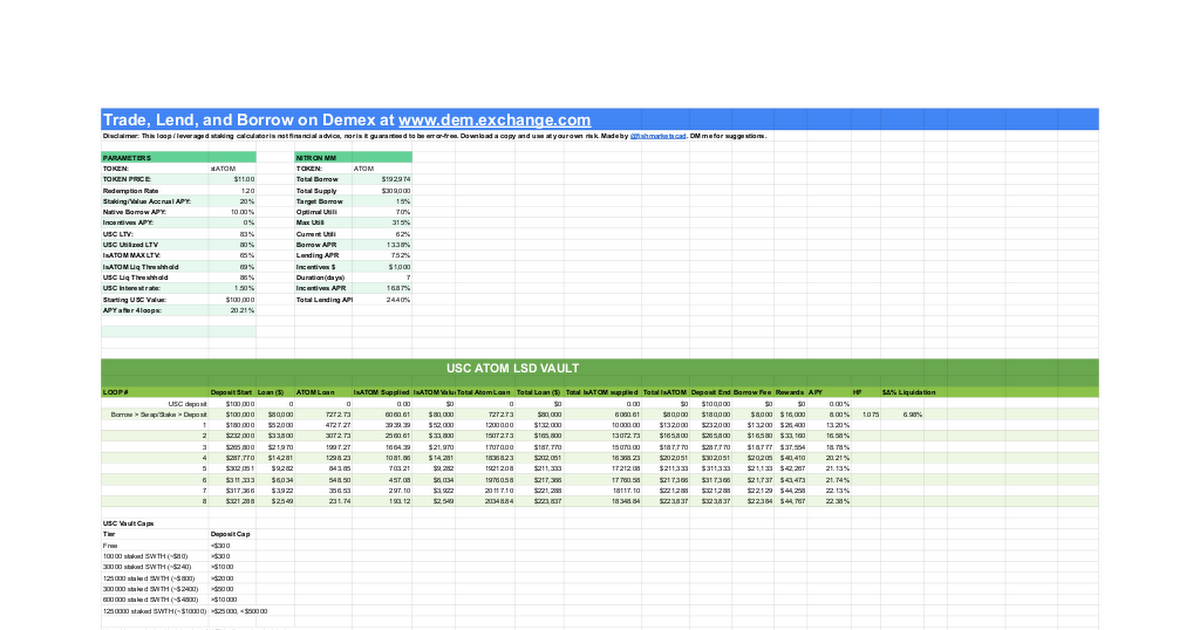This screenshot has height=630, width=1200.
Task: Select the Incentives APR label cell
Action: [324, 288]
